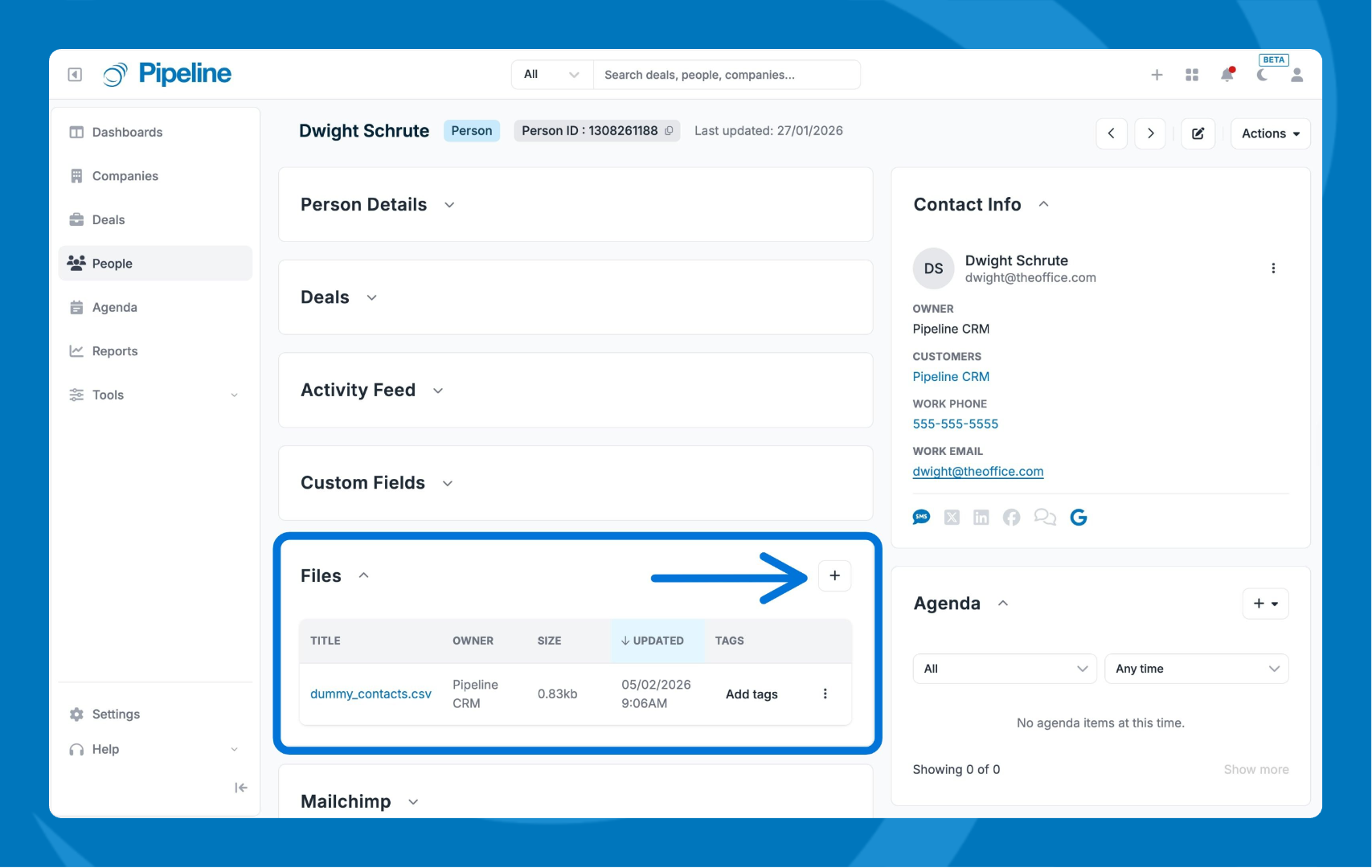Click the plus icon to add a file
The width and height of the screenshot is (1372, 868).
point(834,575)
